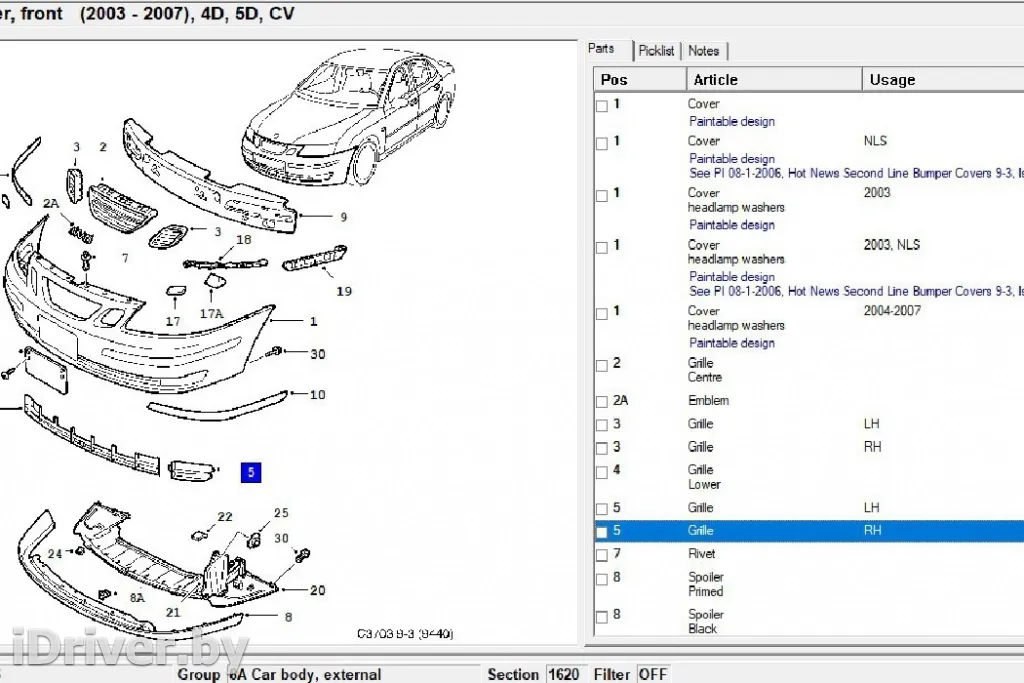1024x683 pixels.
Task: Click the Group field showing Car body, external
Action: click(x=353, y=674)
